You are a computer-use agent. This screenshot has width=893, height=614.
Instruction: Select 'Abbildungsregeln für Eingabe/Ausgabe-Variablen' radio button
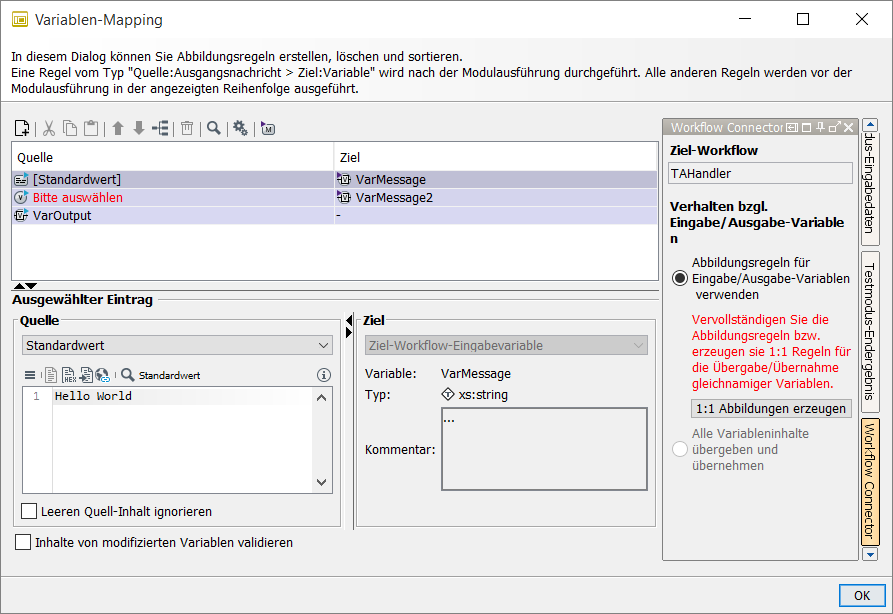(680, 278)
